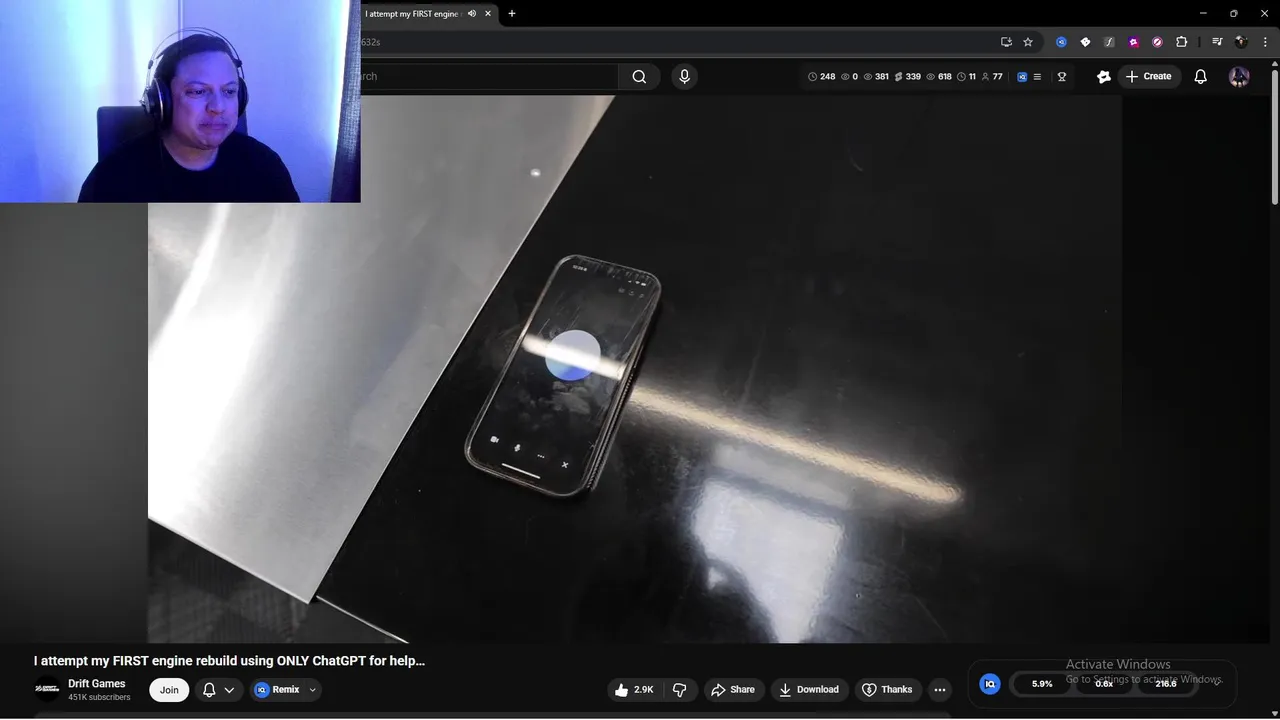Open the Drift Games channel avatar
Viewport: 1280px width, 720px height.
click(x=47, y=689)
